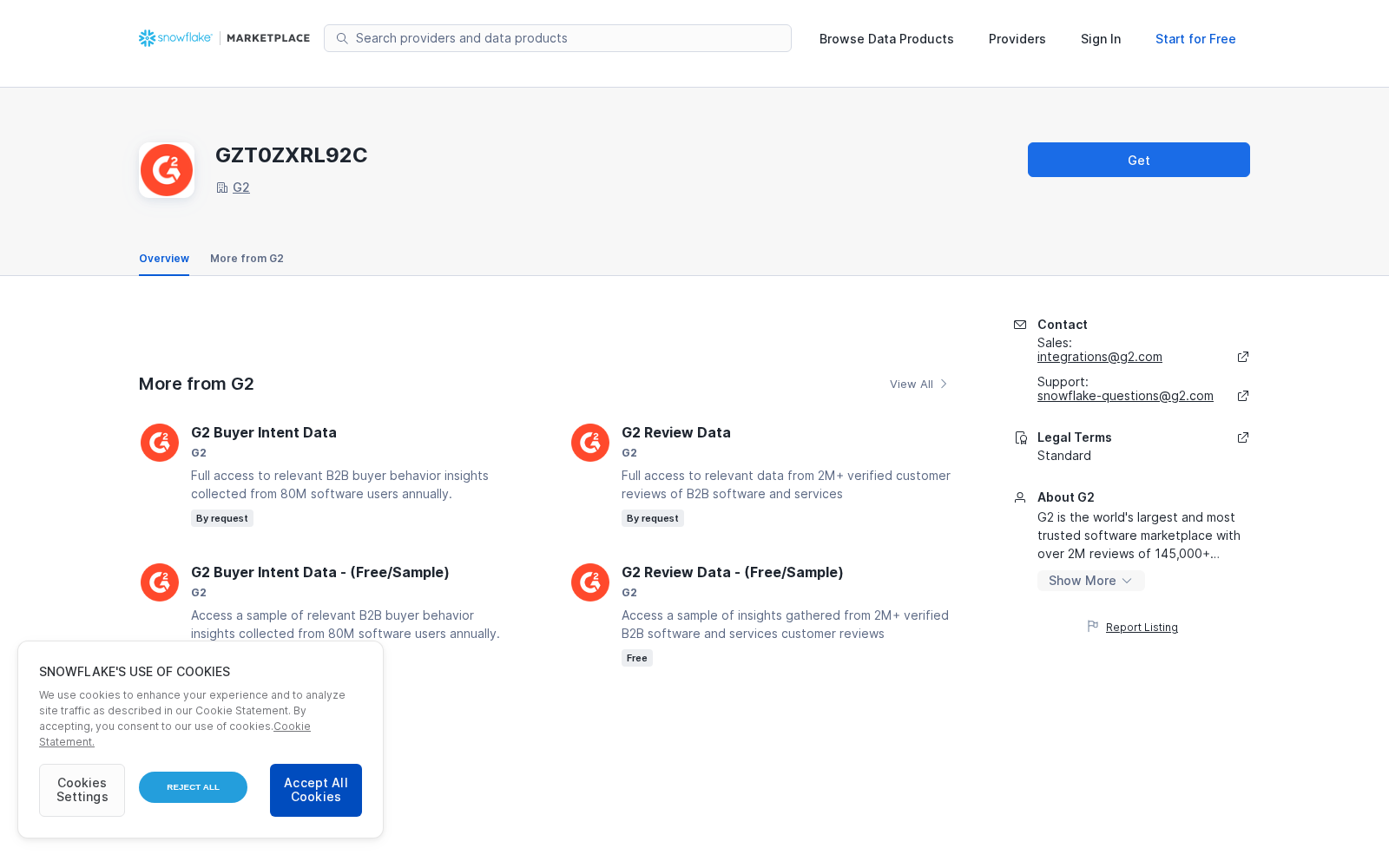The height and width of the screenshot is (868, 1389).
Task: Open external link icon next to snowflake-questions@g2.com
Action: [x=1243, y=396]
